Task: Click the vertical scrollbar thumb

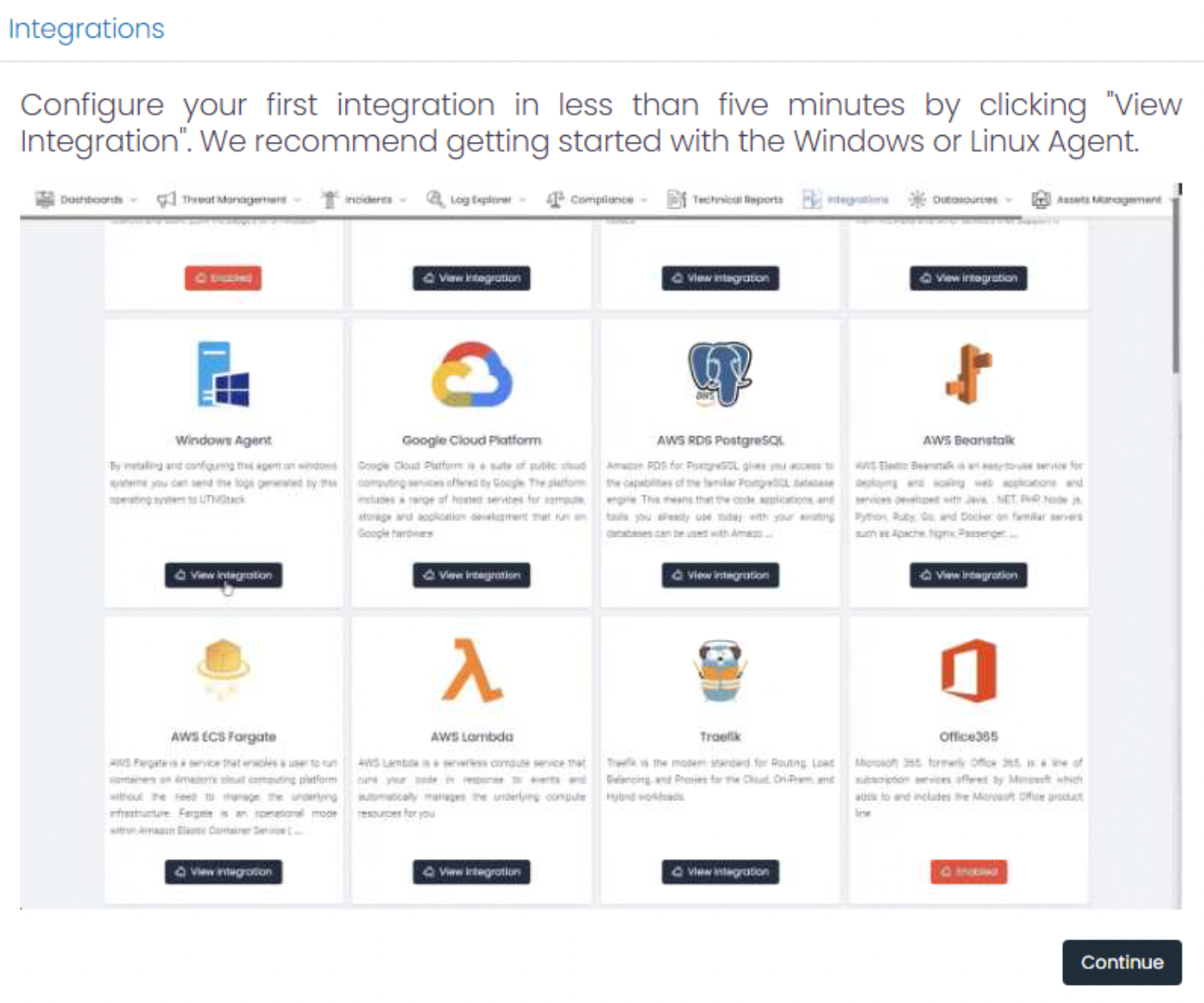Action: pyautogui.click(x=1176, y=284)
